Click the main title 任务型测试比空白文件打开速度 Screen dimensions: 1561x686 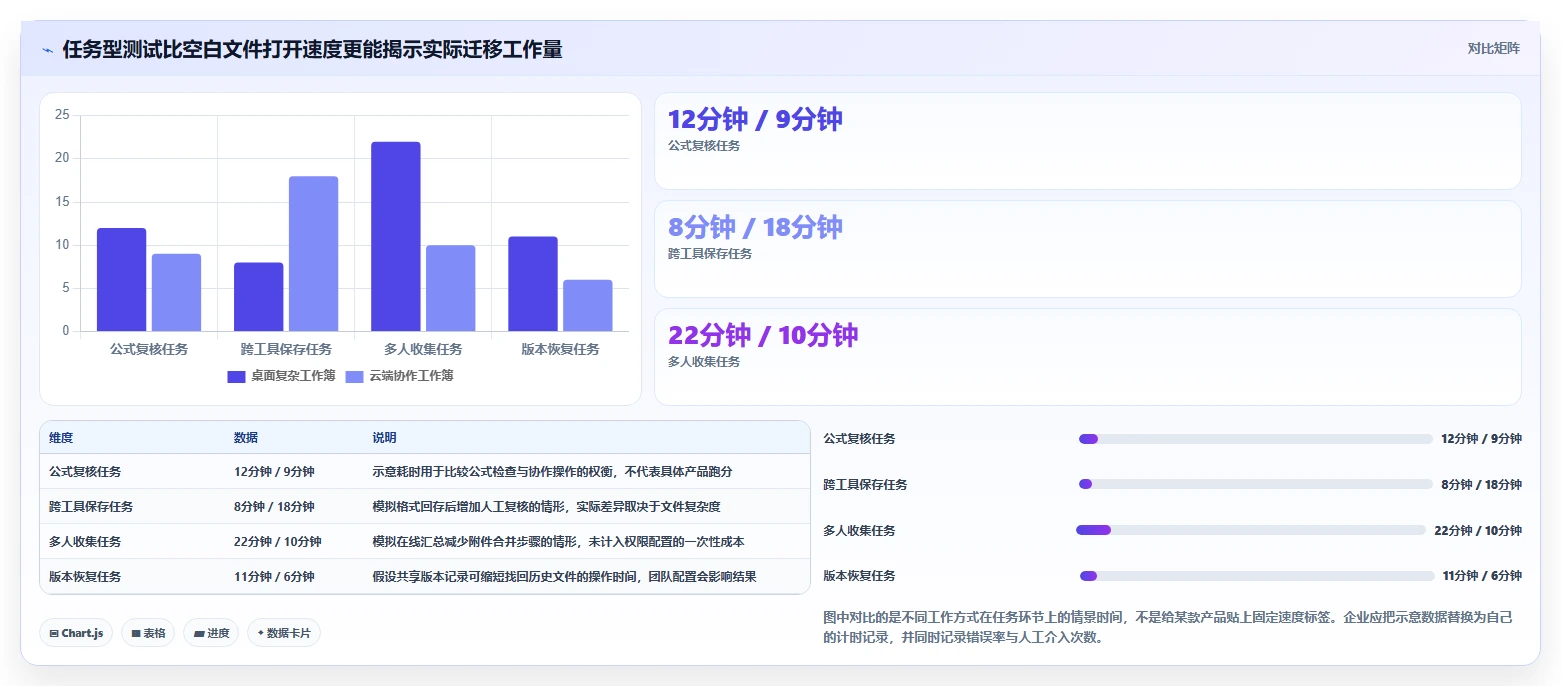(x=312, y=50)
